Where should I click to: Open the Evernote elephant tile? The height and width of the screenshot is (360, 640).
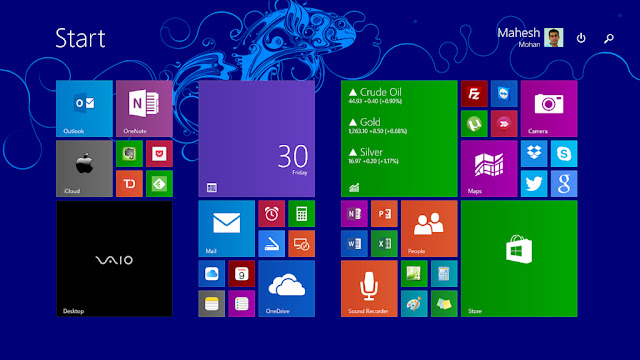[x=129, y=154]
